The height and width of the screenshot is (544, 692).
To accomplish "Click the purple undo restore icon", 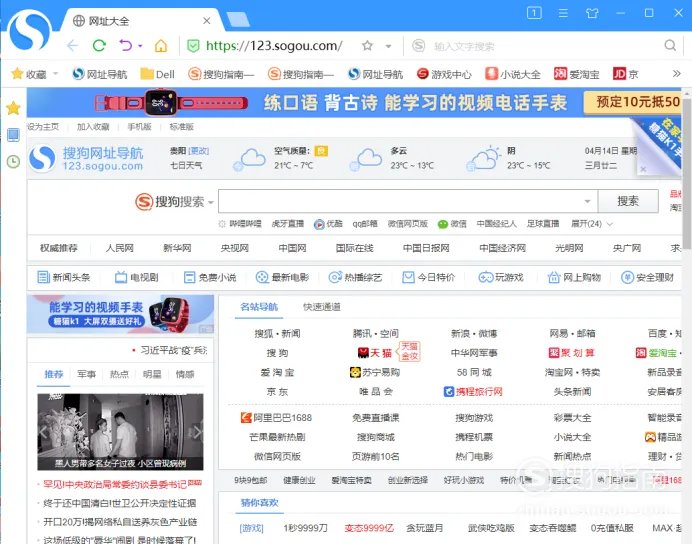I will pyautogui.click(x=126, y=45).
